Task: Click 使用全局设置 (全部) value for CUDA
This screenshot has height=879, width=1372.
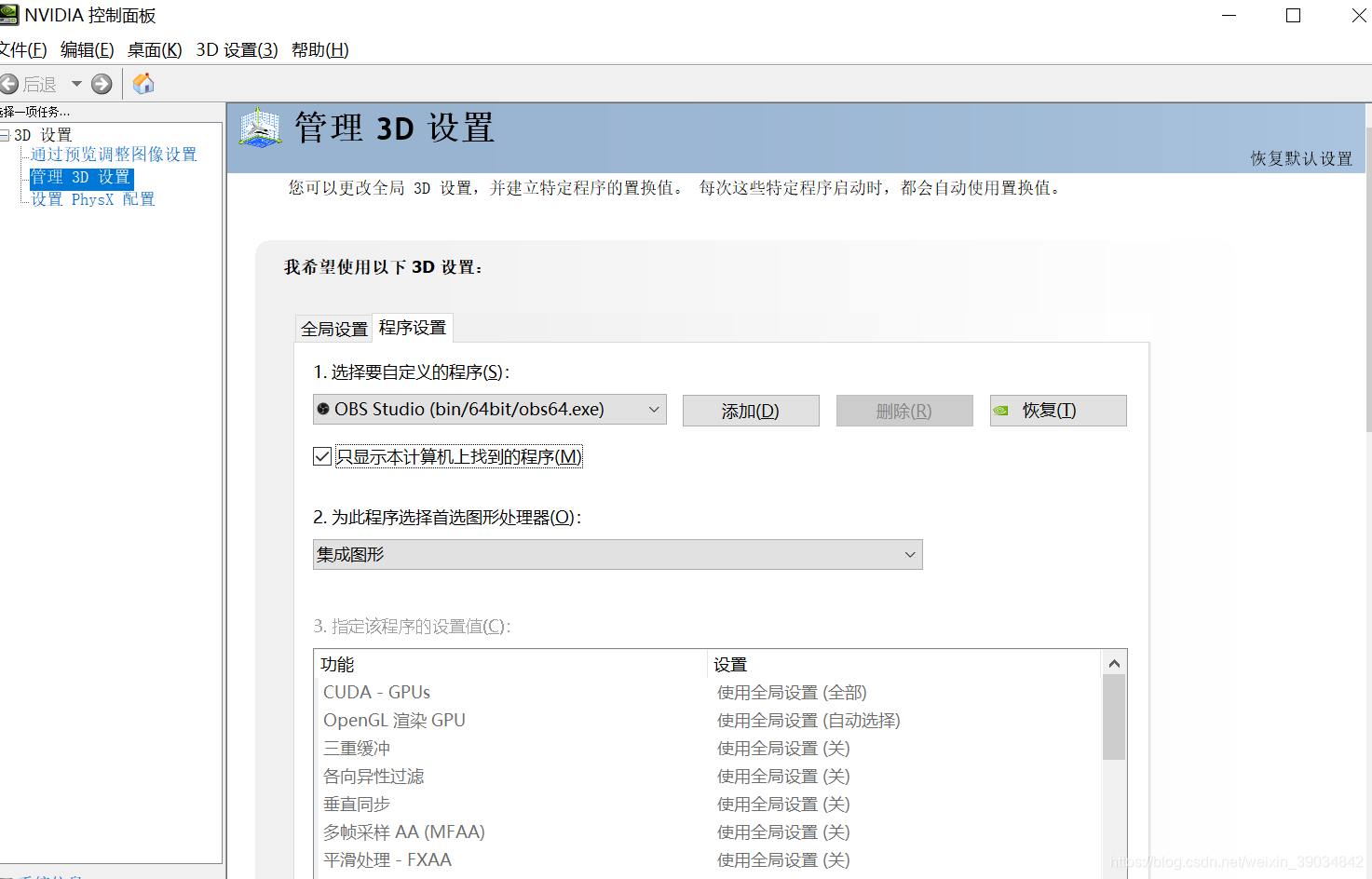Action: click(792, 692)
